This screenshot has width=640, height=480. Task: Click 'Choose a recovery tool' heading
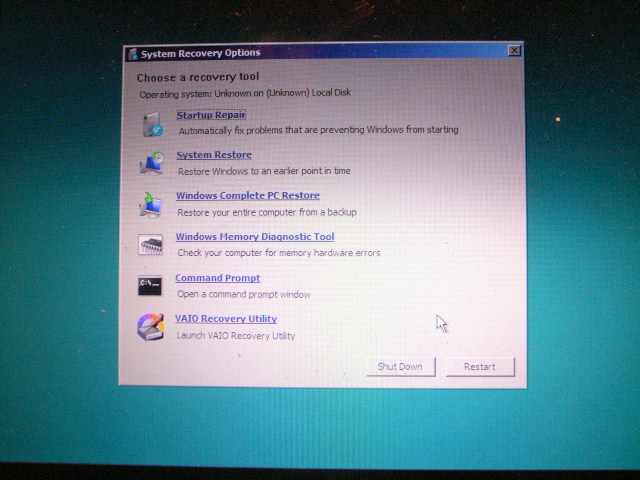[198, 77]
